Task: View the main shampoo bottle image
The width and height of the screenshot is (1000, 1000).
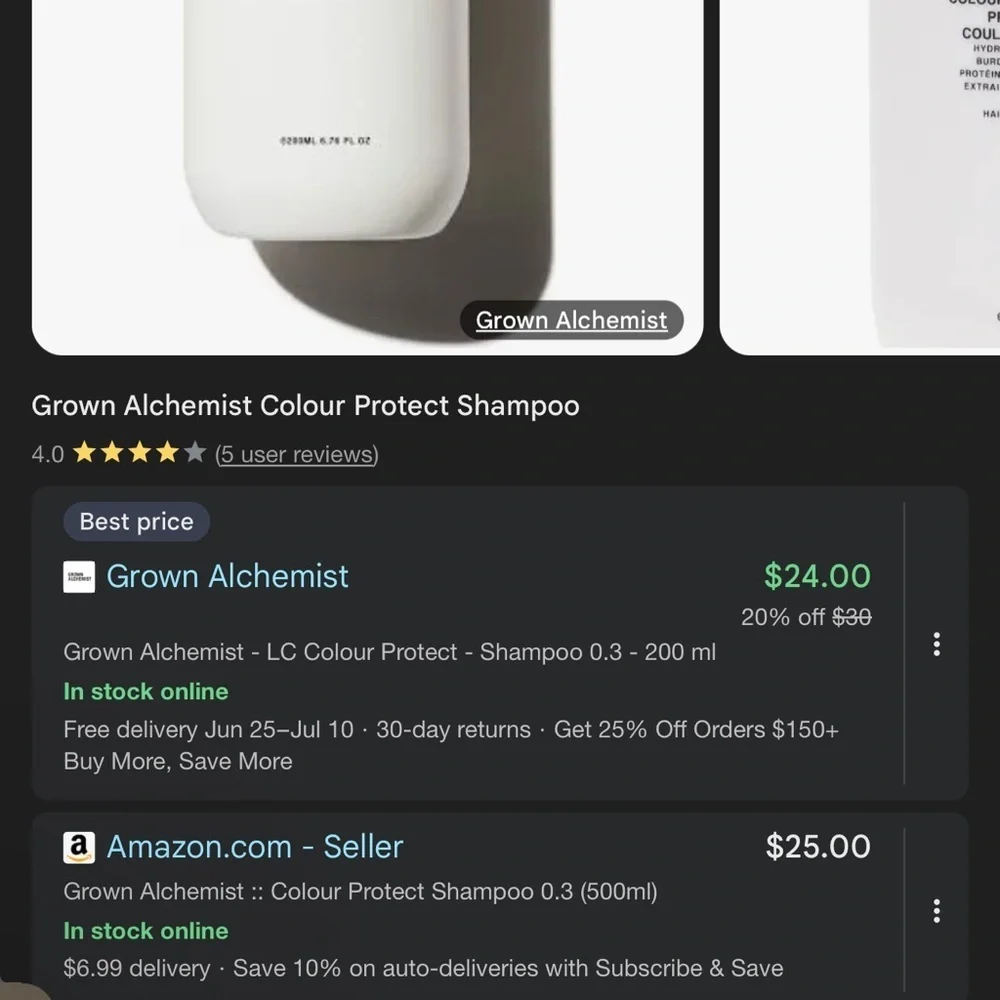Action: 367,177
